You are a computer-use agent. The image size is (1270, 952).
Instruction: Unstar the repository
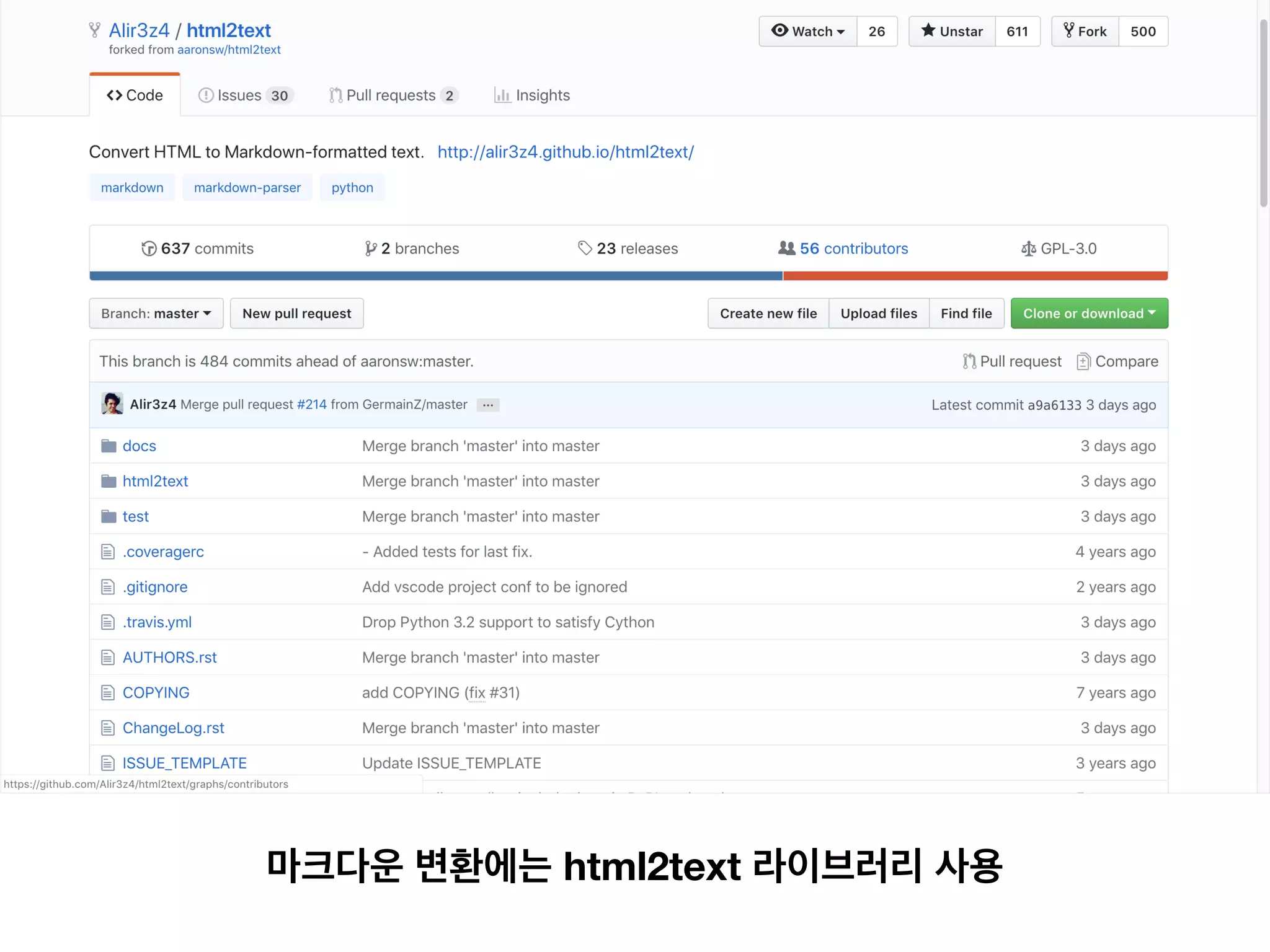point(952,31)
